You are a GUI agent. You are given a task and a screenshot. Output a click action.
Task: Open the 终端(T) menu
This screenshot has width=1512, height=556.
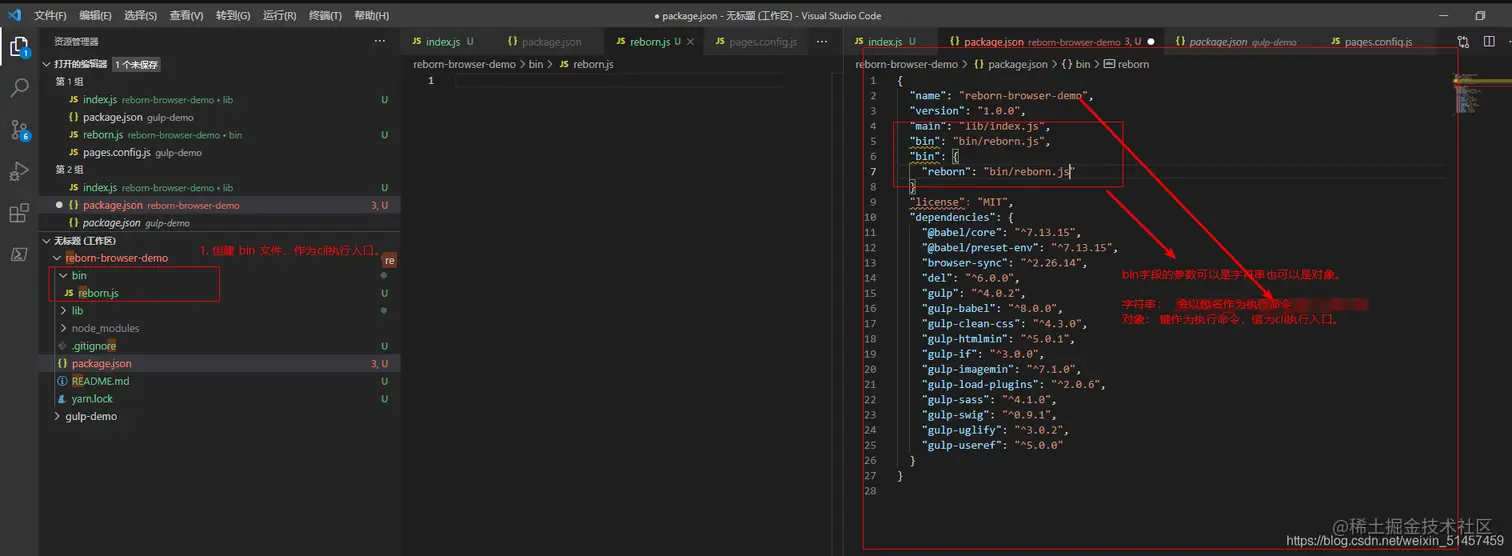click(x=324, y=15)
